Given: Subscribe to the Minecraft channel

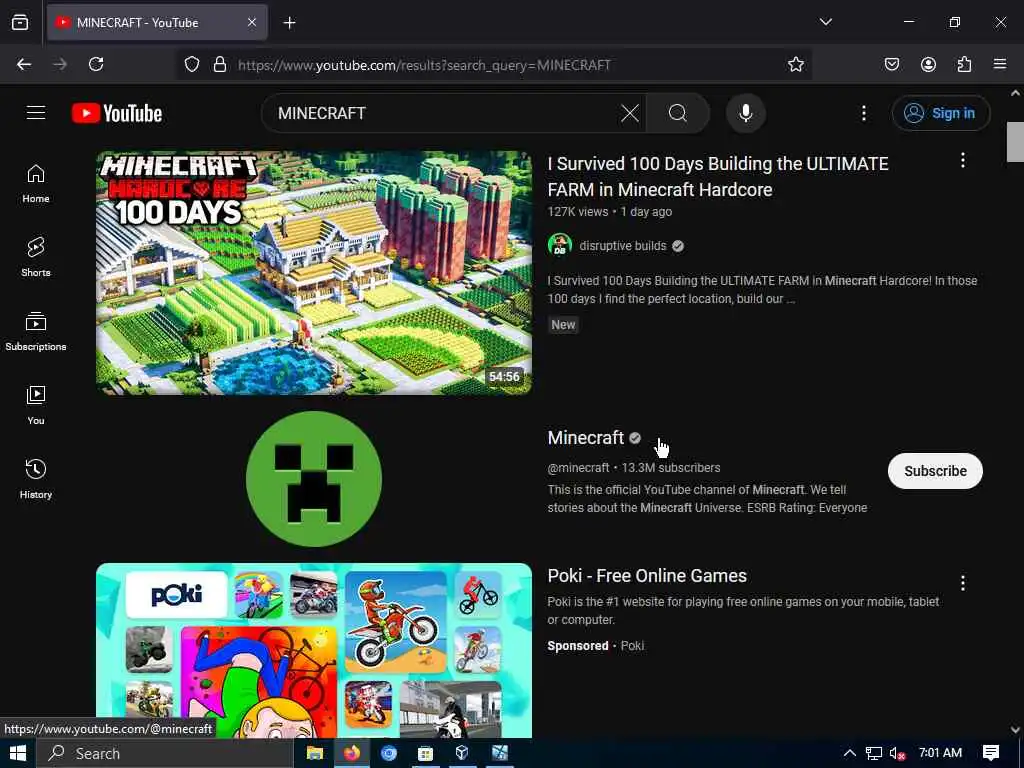Looking at the screenshot, I should [935, 471].
